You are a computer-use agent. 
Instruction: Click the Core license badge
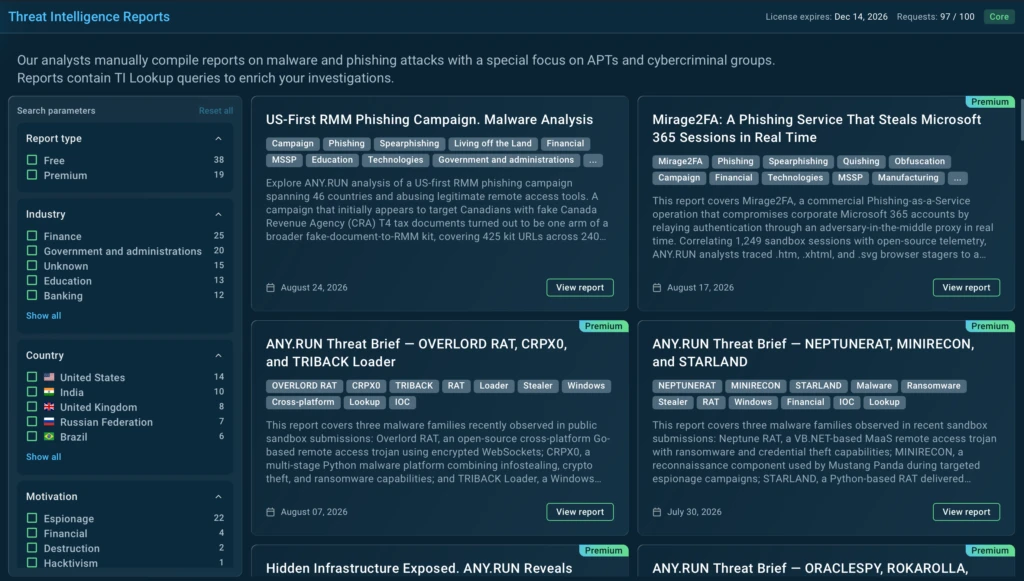click(x=999, y=17)
